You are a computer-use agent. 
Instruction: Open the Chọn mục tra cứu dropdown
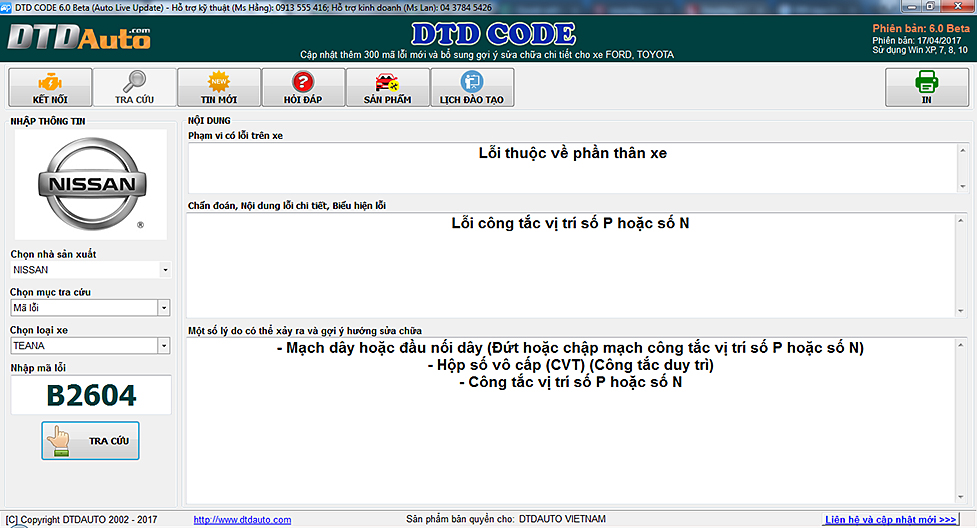(x=90, y=308)
